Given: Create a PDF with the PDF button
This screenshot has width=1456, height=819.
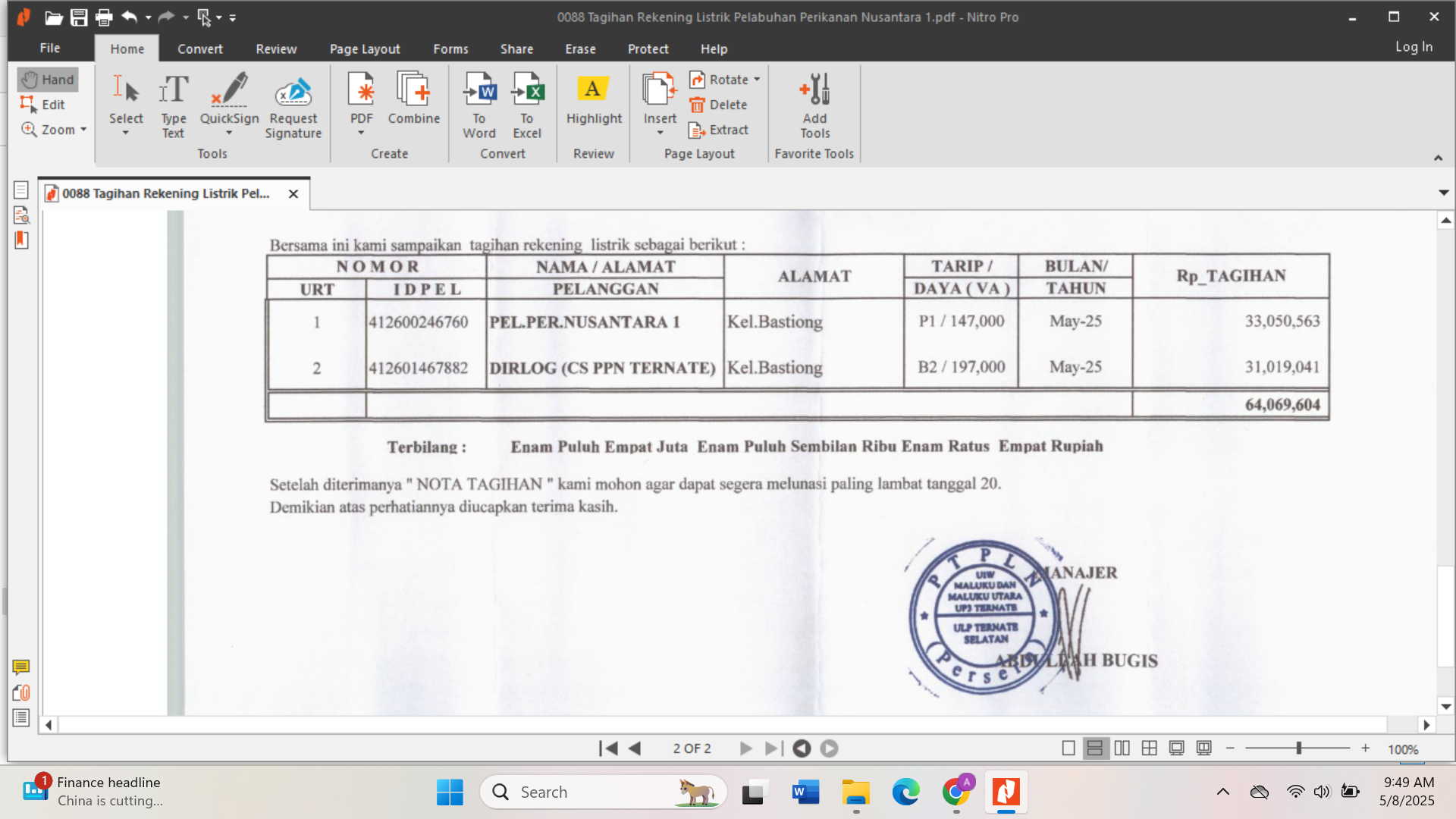Looking at the screenshot, I should pos(361,105).
